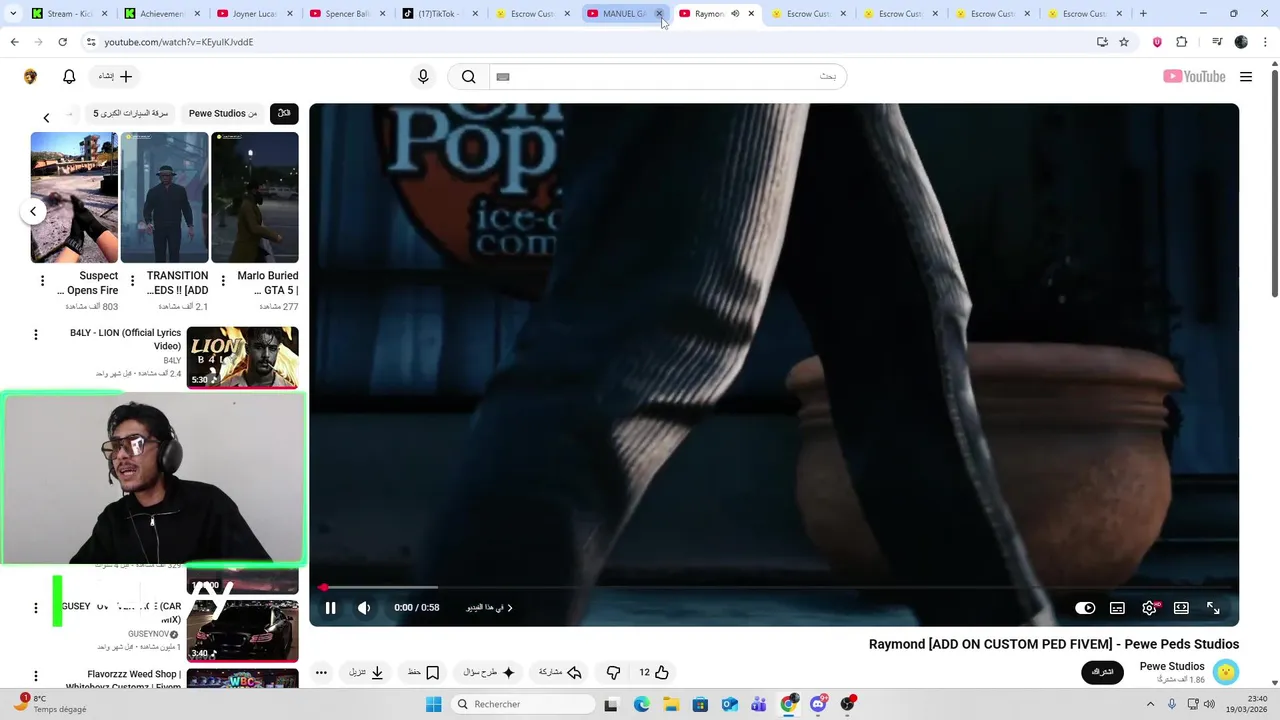Toggle subtitles in the video player
Viewport: 1280px width, 720px height.
click(x=1117, y=608)
